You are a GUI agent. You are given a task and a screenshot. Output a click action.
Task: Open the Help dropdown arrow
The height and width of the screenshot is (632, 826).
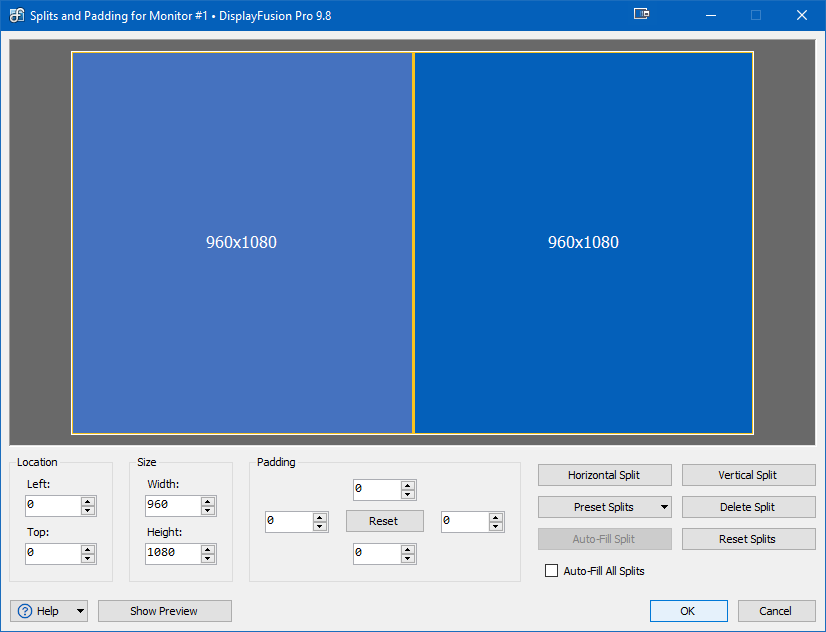pyautogui.click(x=79, y=611)
